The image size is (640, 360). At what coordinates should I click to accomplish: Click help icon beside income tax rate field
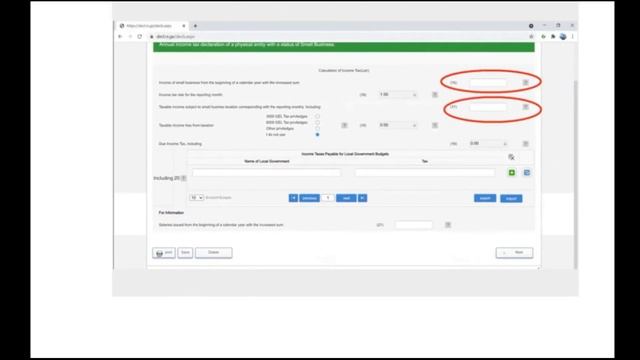click(x=435, y=95)
